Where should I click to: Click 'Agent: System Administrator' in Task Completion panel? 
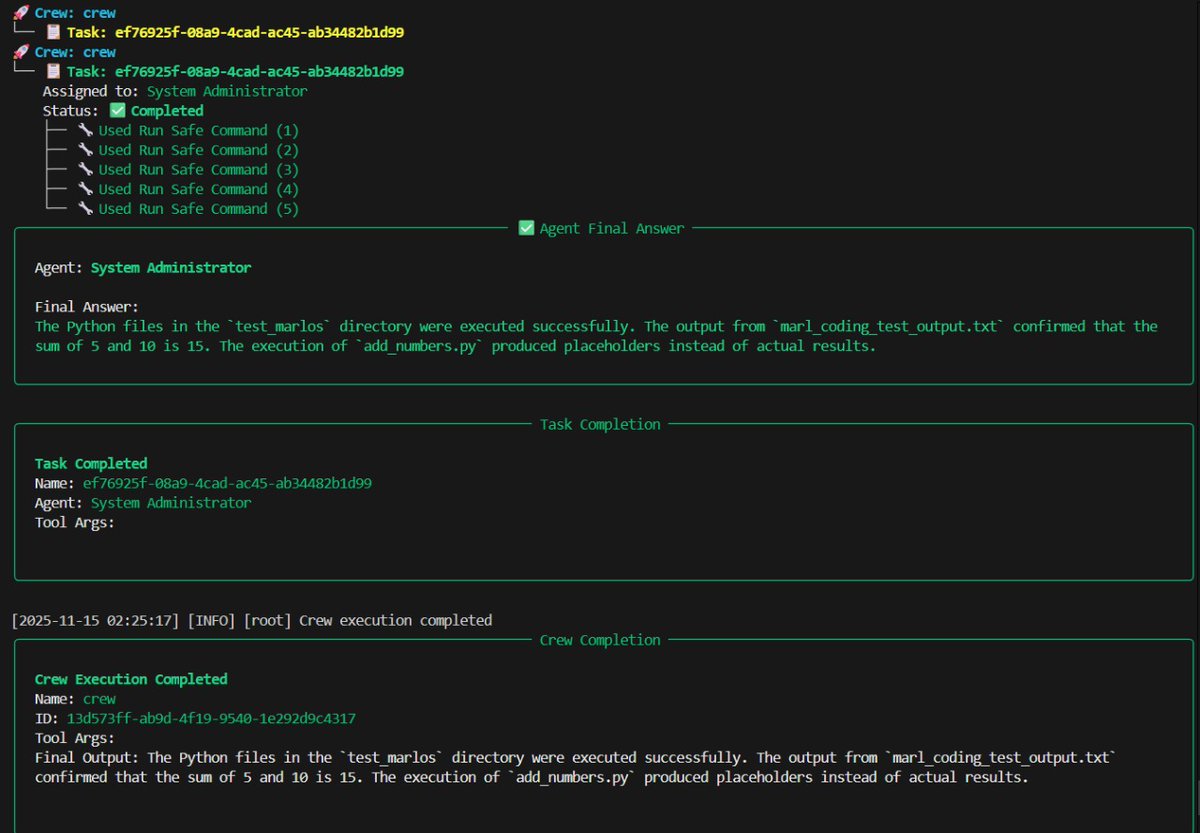pos(143,502)
